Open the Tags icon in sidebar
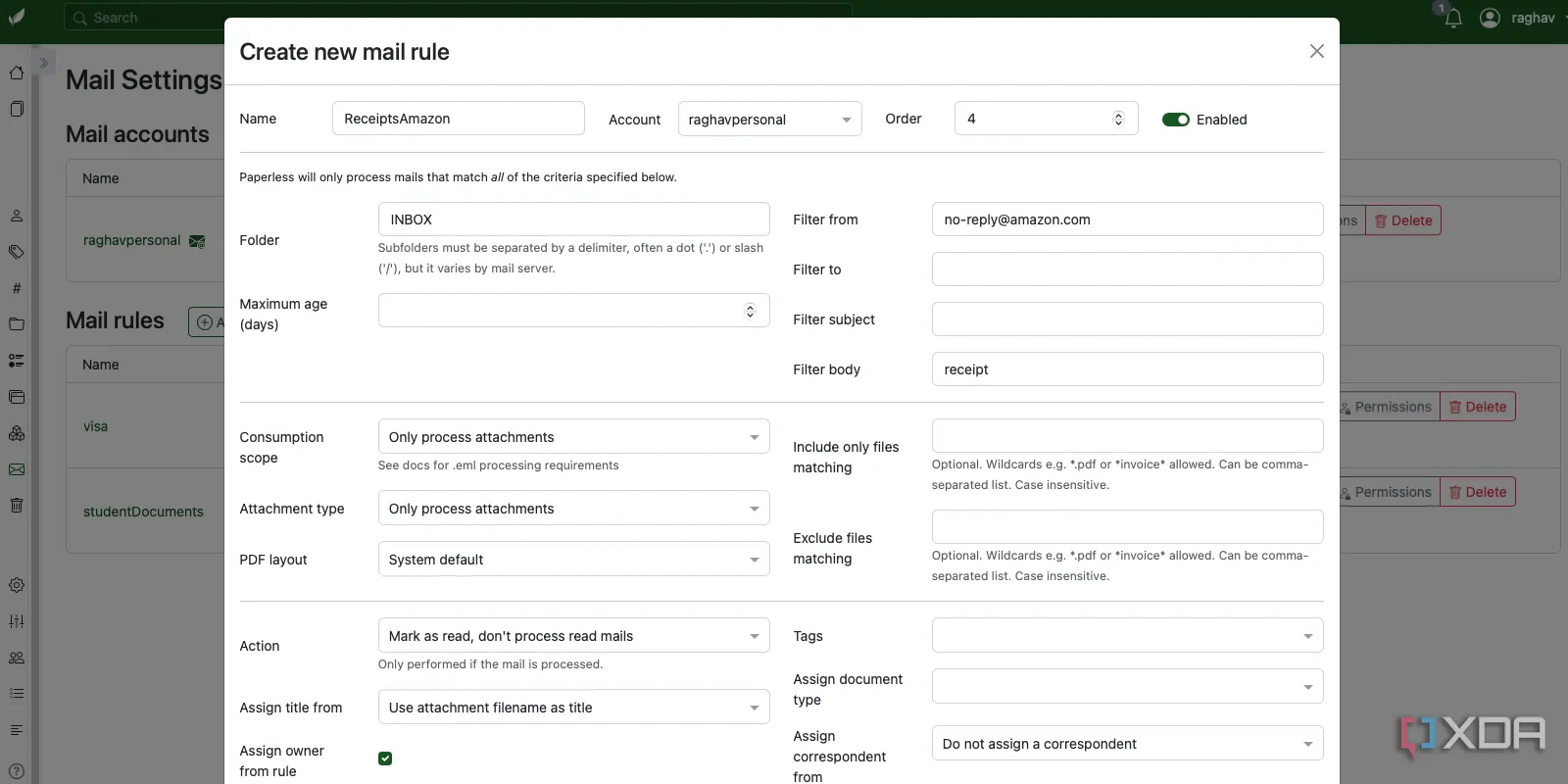The height and width of the screenshot is (784, 1568). pyautogui.click(x=17, y=252)
